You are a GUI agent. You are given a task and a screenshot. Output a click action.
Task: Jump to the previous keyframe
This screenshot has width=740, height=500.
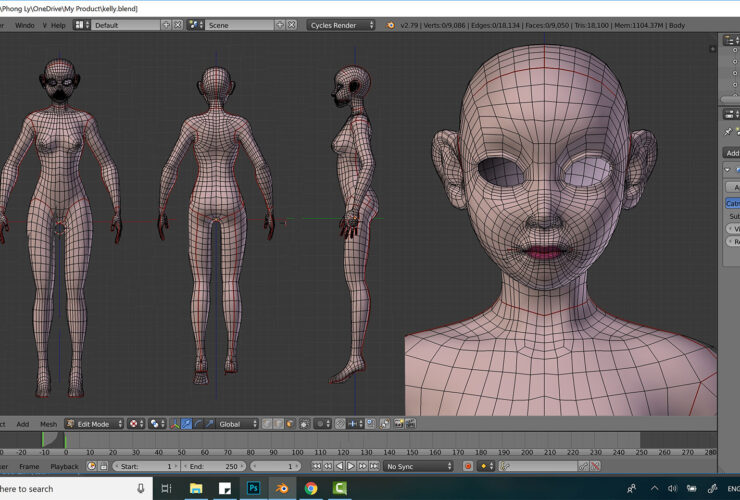328,466
